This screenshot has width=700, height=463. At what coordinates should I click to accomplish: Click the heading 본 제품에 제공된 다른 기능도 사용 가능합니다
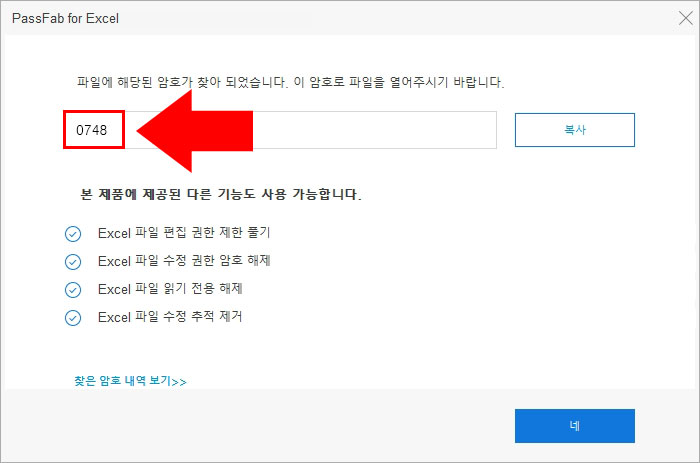tap(221, 194)
